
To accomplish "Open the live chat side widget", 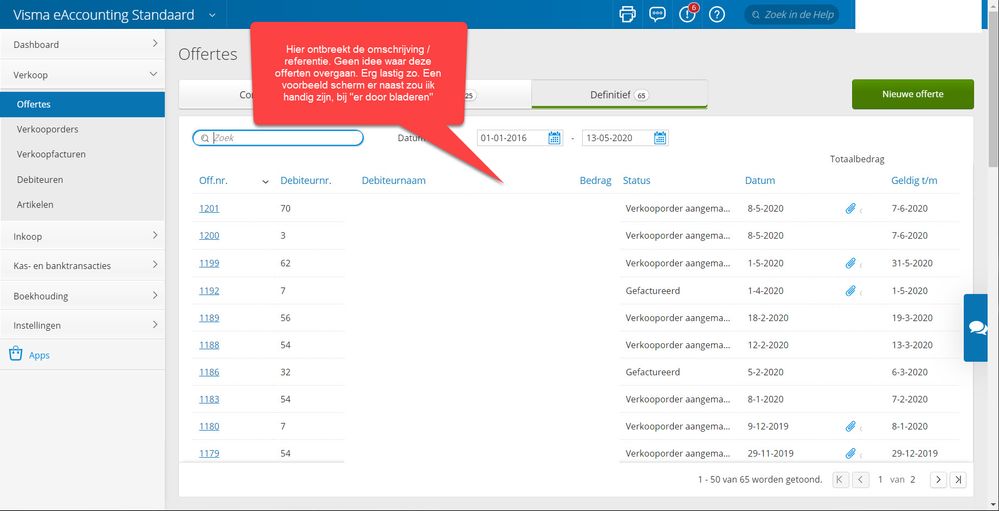I will 977,327.
